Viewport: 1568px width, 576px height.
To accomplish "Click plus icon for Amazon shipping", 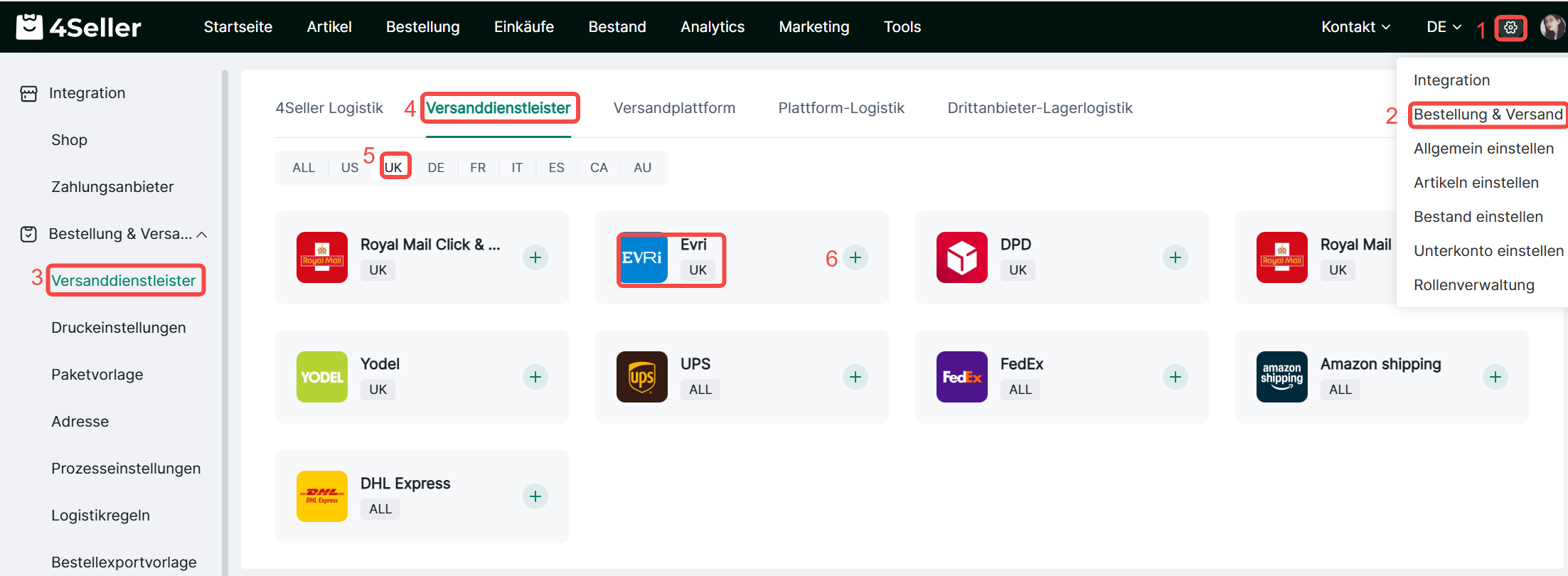I will pos(1495,377).
